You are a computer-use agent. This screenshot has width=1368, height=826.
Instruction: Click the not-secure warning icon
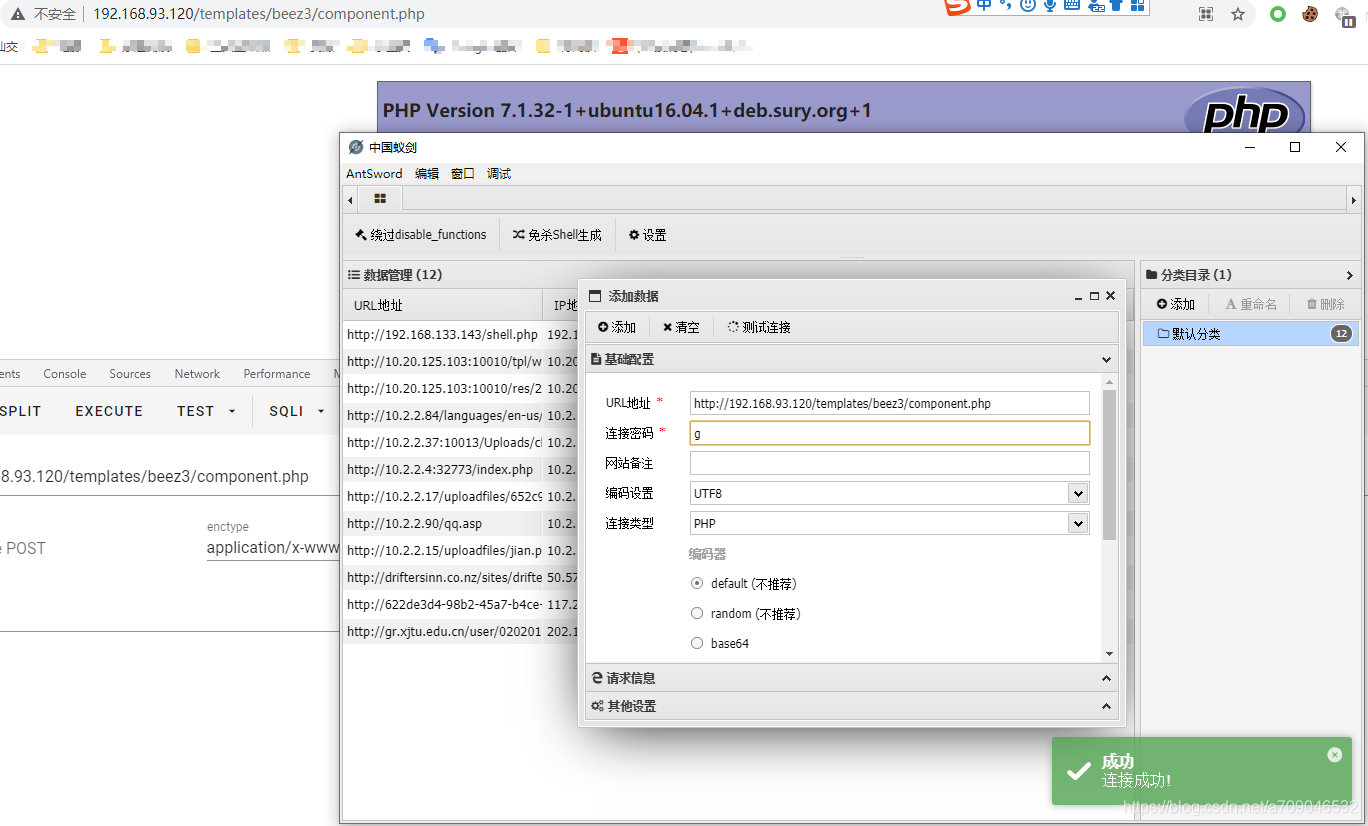pos(18,14)
